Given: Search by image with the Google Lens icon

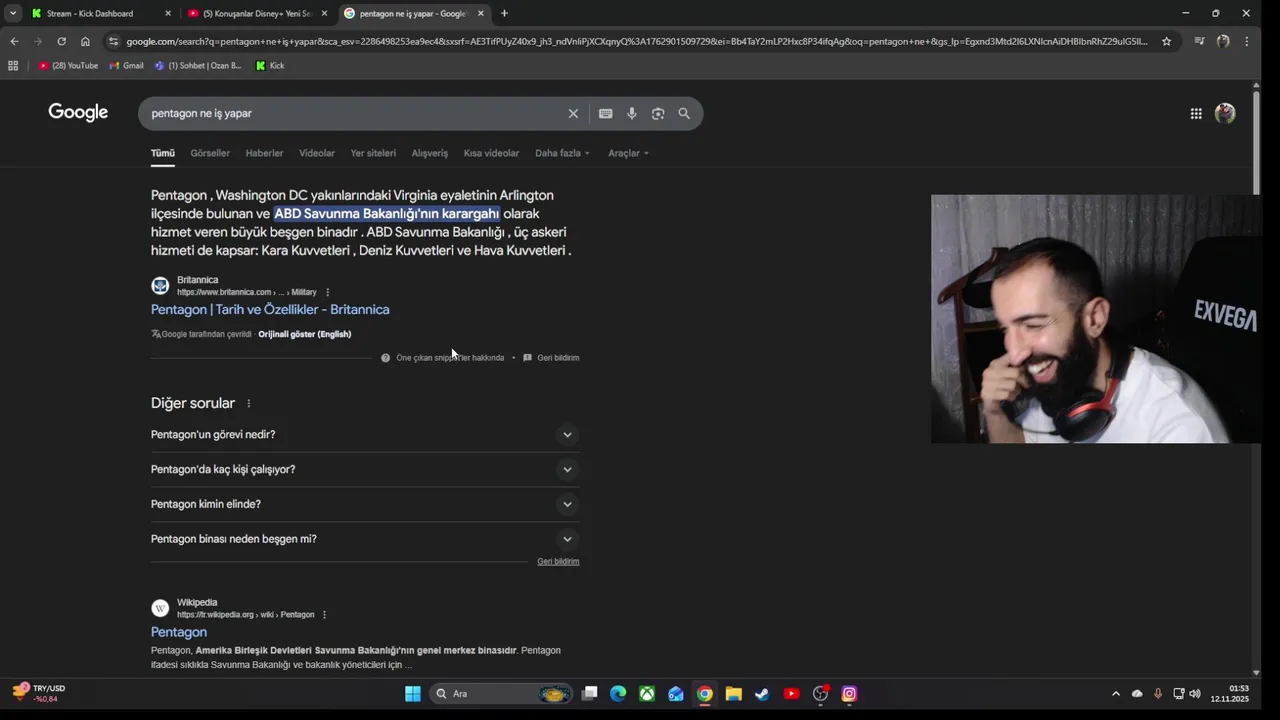Looking at the screenshot, I should [658, 114].
